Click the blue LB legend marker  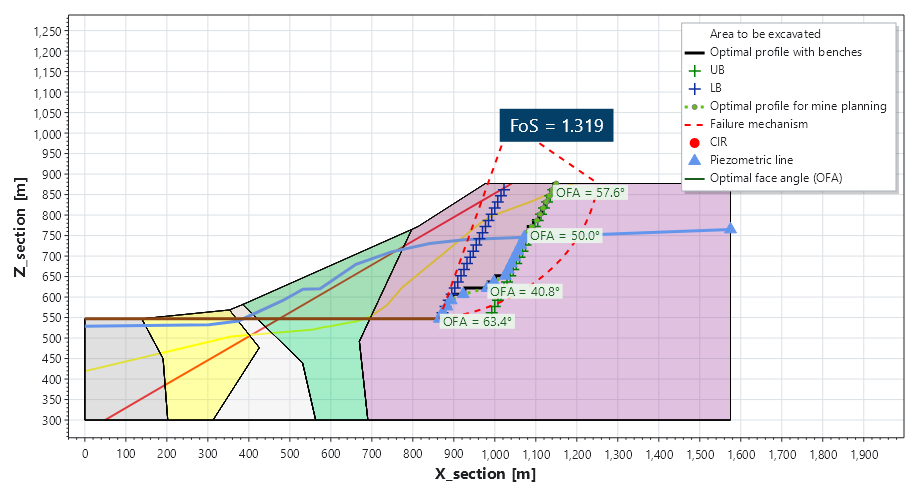coord(695,89)
